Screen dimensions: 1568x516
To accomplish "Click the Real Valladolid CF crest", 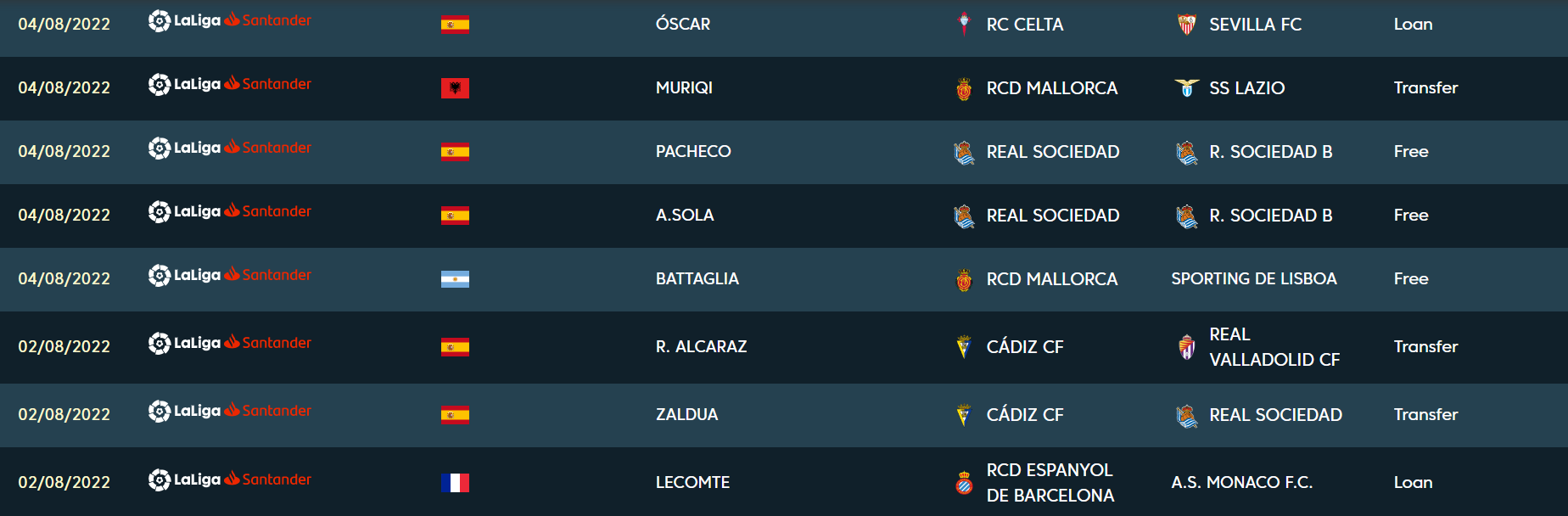I will tap(1186, 347).
